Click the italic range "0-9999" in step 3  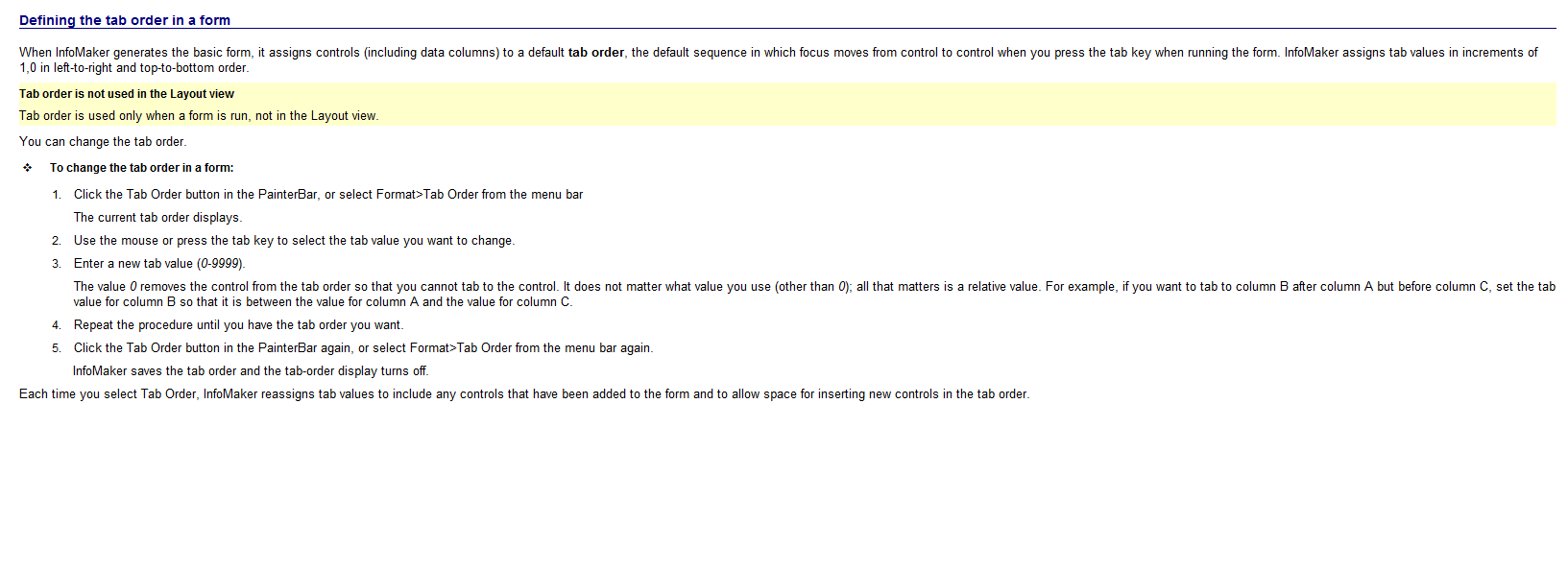click(220, 264)
